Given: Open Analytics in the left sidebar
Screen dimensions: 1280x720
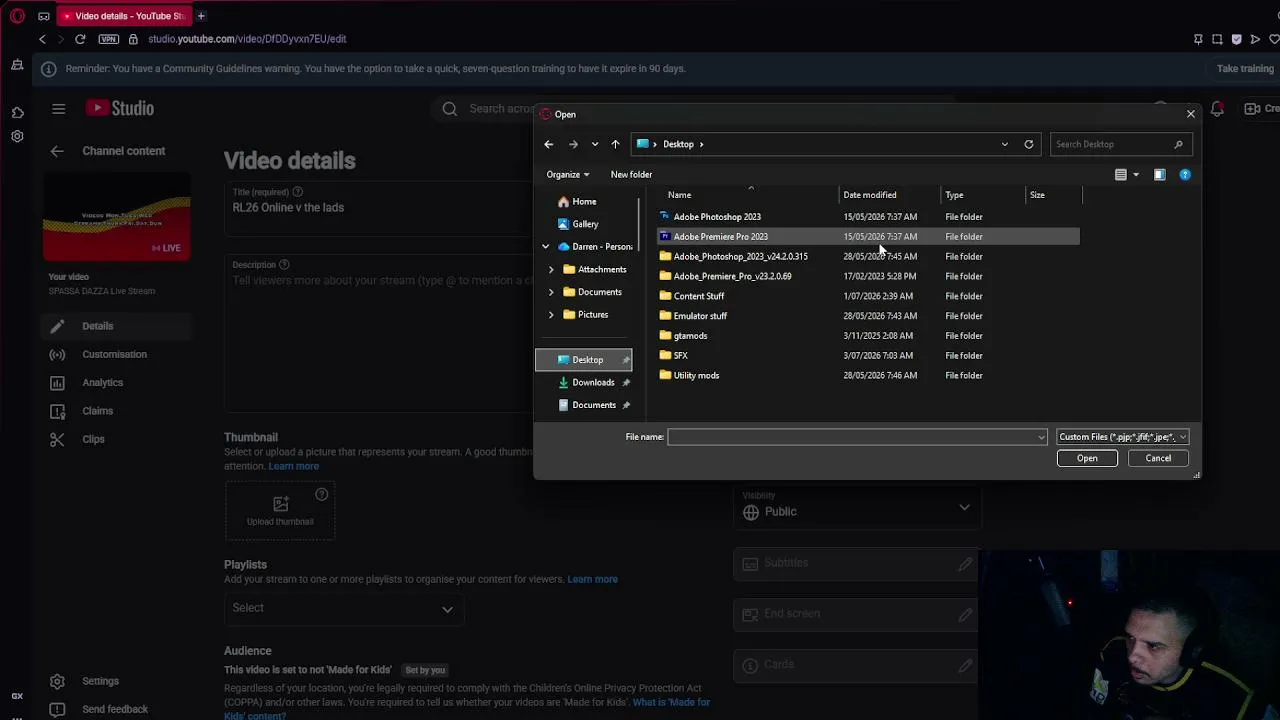Looking at the screenshot, I should 116,382.
